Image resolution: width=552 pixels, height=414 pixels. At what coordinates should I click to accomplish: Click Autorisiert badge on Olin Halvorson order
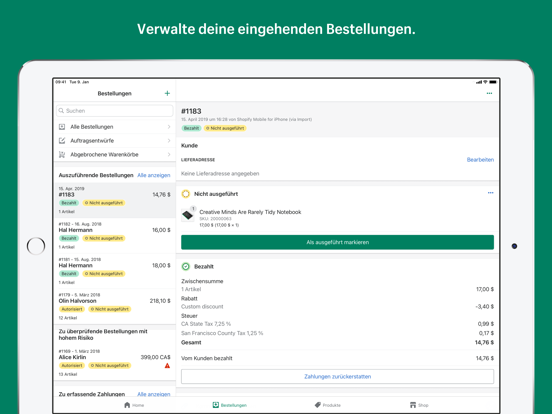[72, 309]
